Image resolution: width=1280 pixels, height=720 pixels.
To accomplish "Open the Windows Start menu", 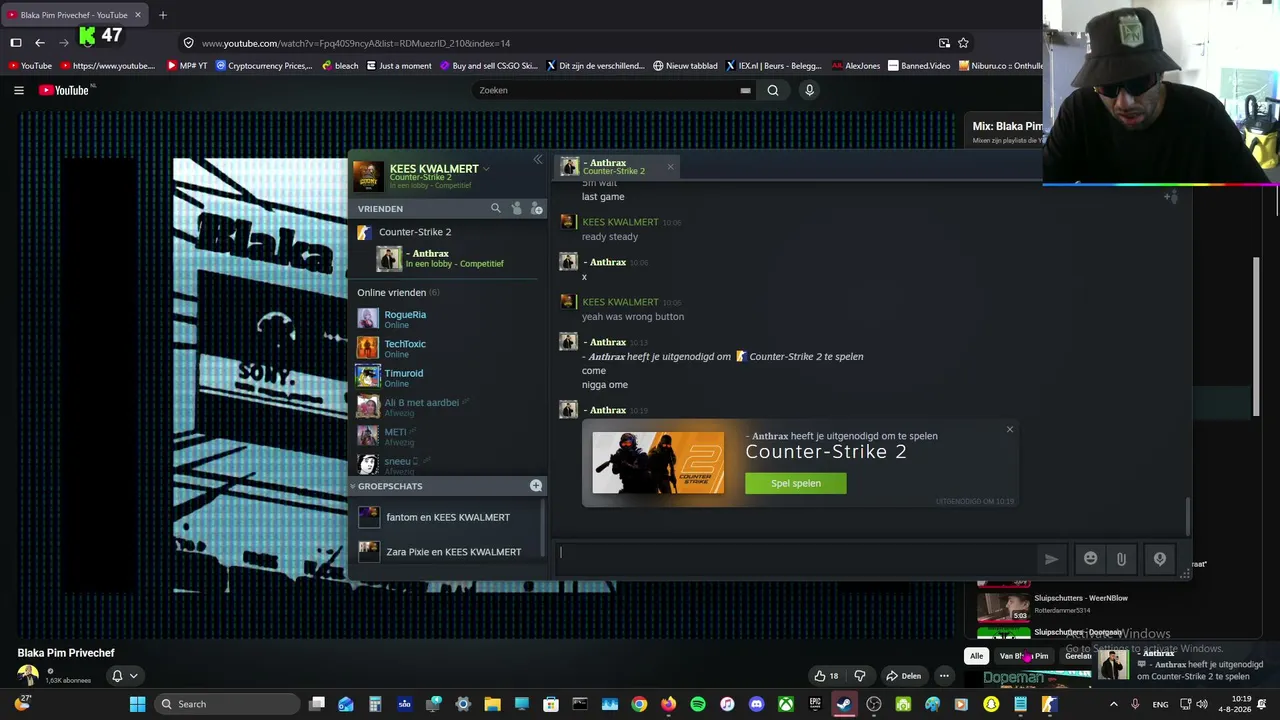I will [138, 704].
